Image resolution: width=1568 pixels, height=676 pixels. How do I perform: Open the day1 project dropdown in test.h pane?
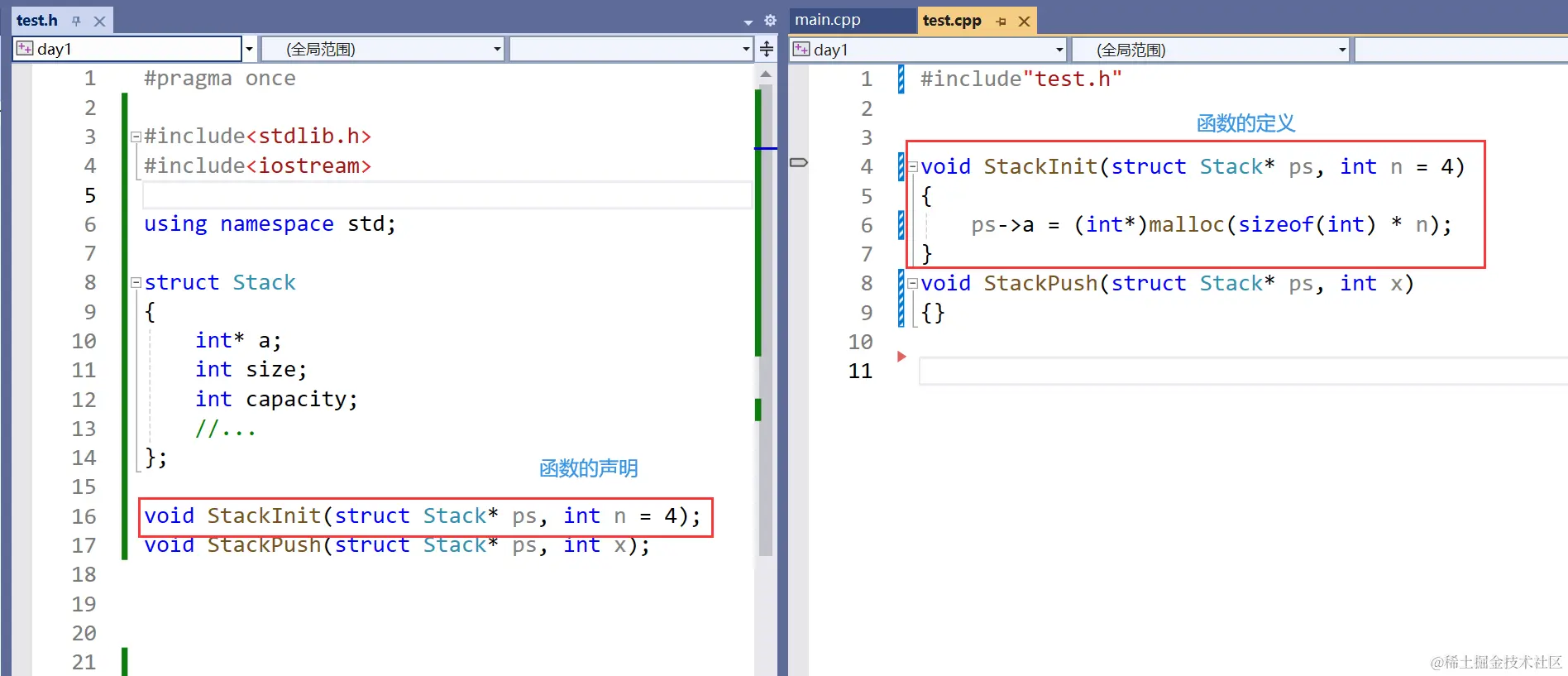(x=249, y=49)
